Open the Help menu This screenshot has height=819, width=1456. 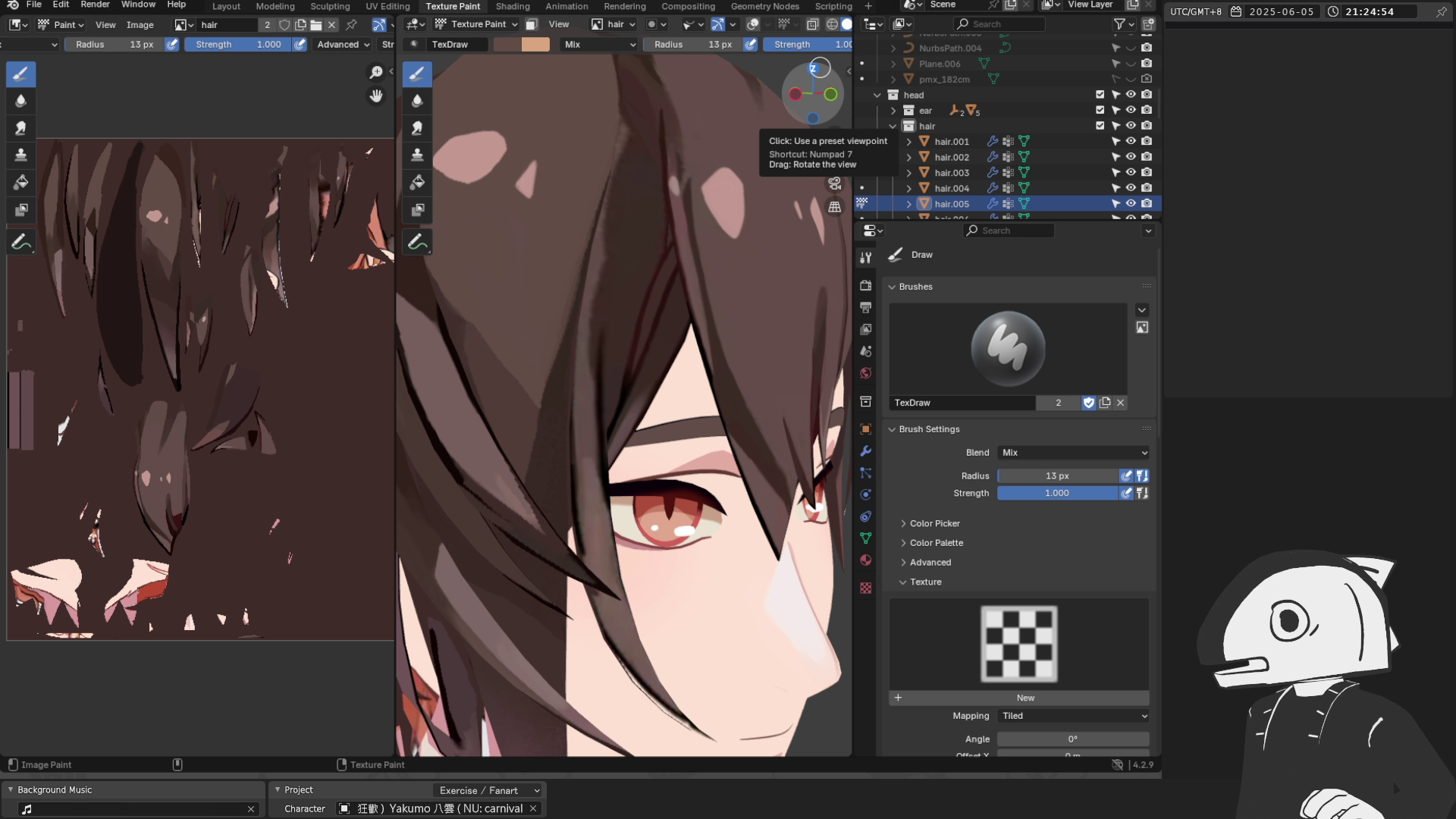click(177, 5)
